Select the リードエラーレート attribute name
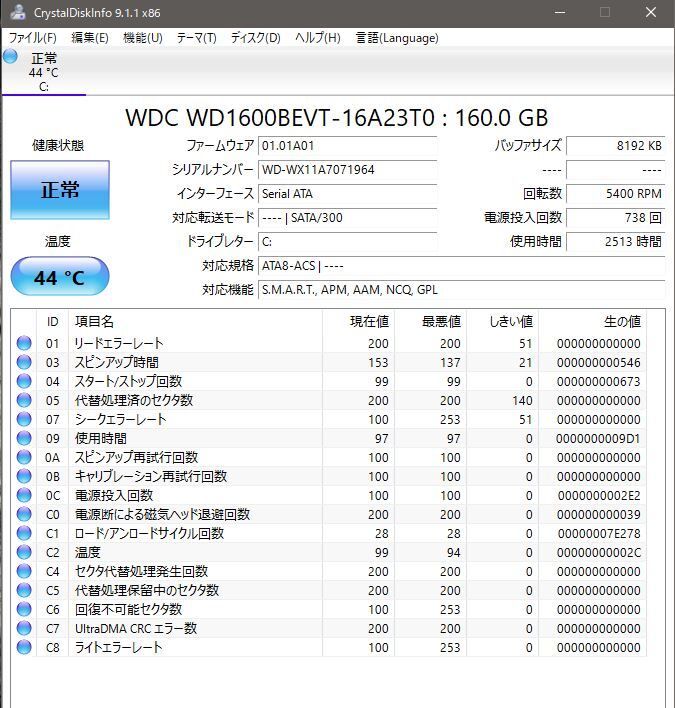Viewport: 675px width, 708px height. tap(119, 344)
